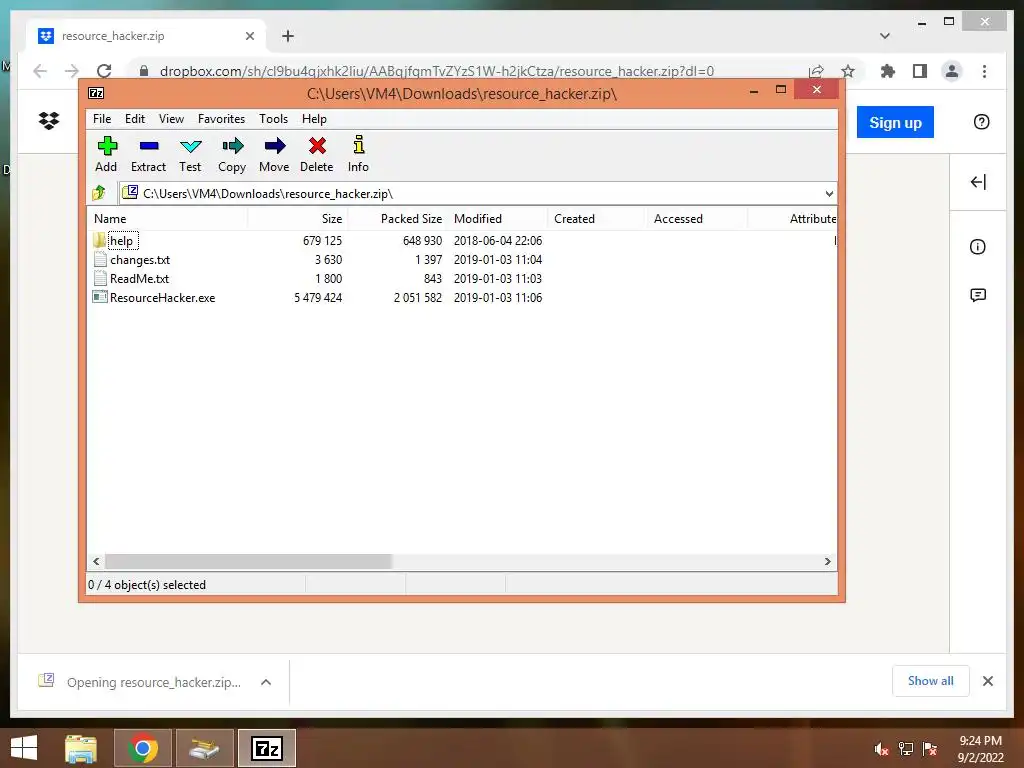The width and height of the screenshot is (1024, 768).
Task: Click the horizontal scrollbar thumb
Action: coord(248,562)
